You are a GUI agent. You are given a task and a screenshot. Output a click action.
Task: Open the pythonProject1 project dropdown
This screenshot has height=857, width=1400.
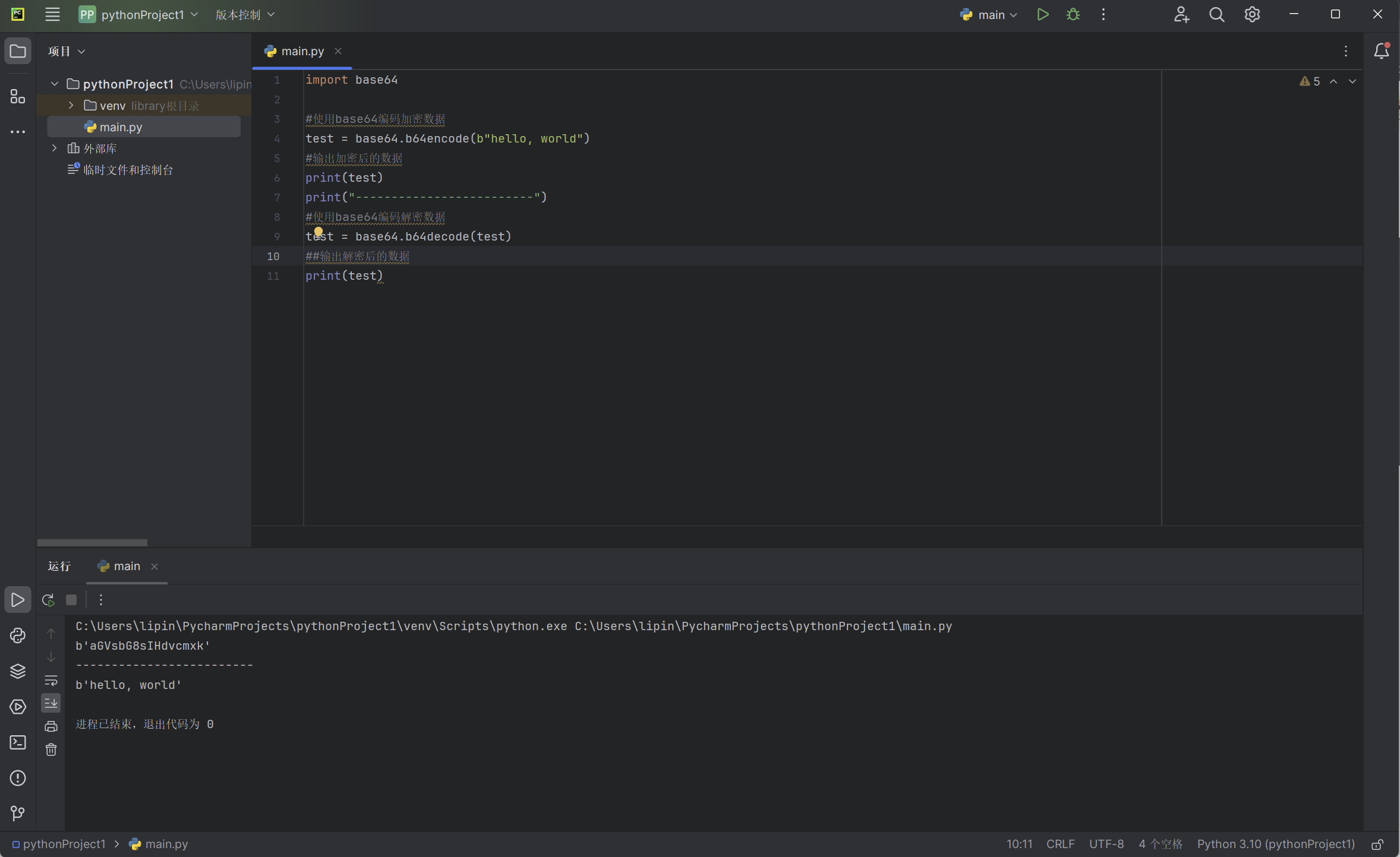[138, 14]
